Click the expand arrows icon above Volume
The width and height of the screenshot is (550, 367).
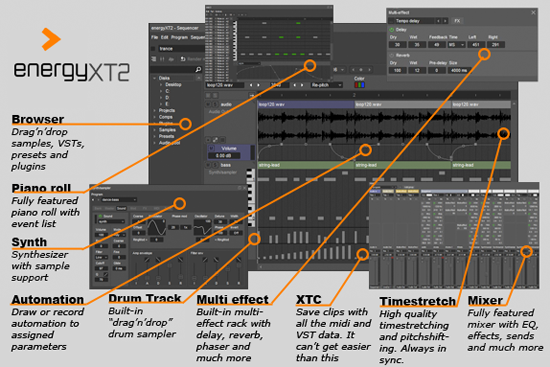[215, 140]
